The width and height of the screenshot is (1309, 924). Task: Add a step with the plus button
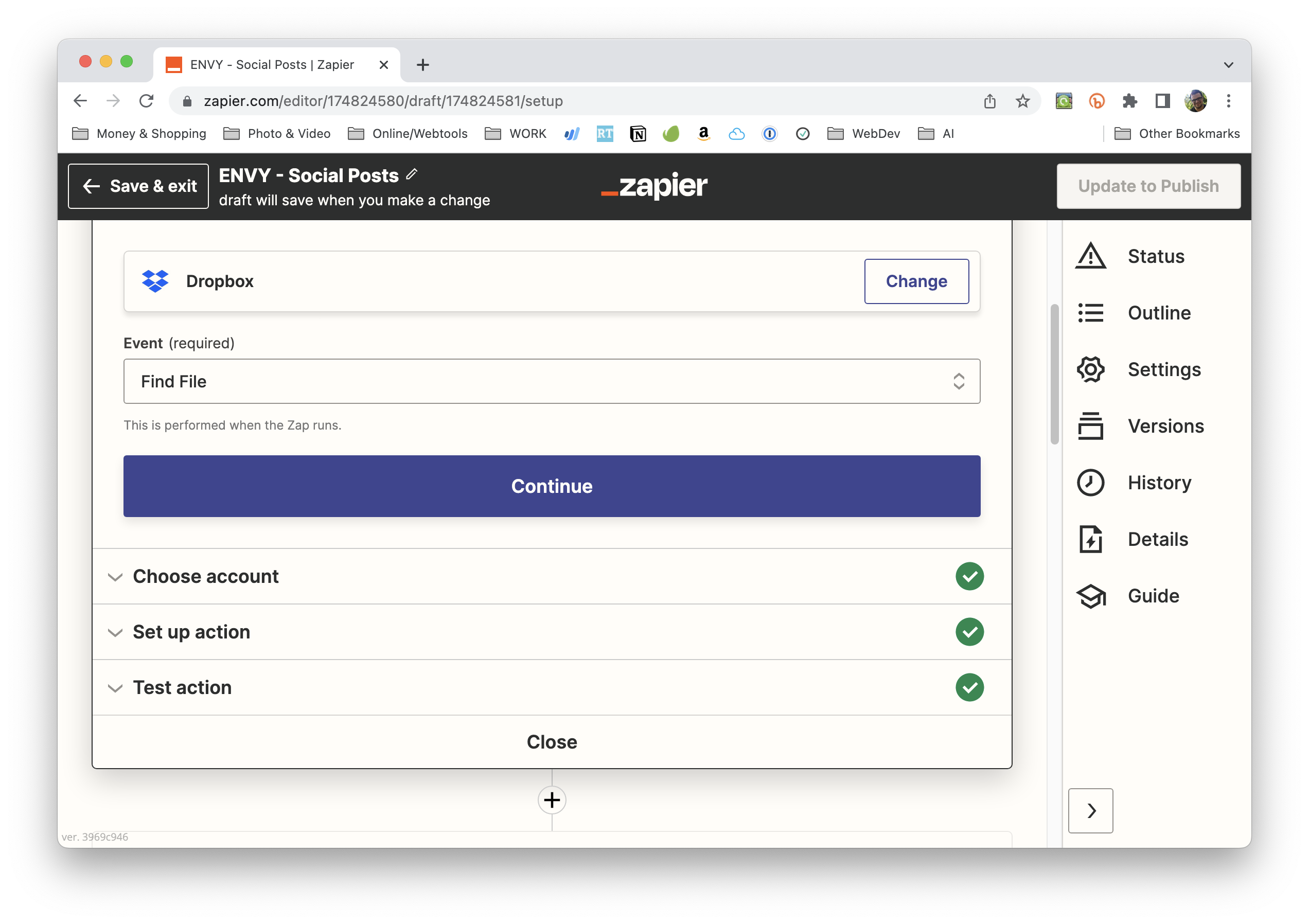click(552, 799)
